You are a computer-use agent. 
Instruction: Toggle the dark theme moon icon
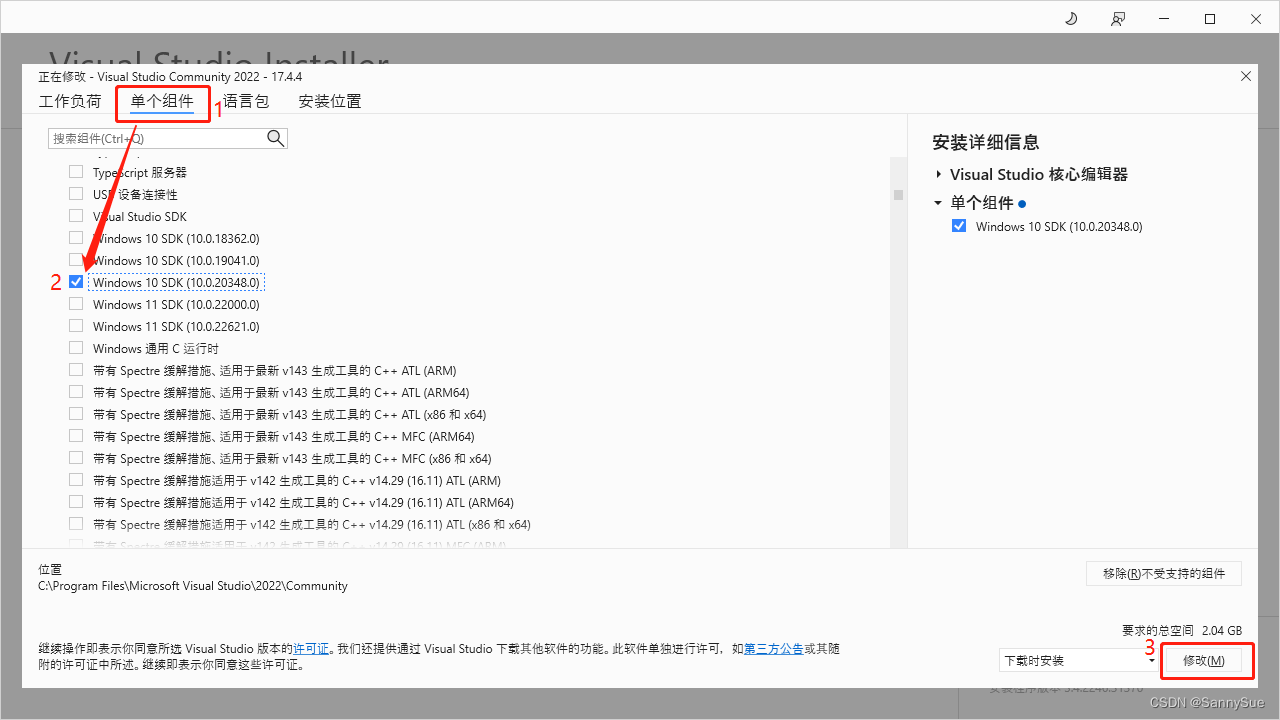pyautogui.click(x=1071, y=18)
